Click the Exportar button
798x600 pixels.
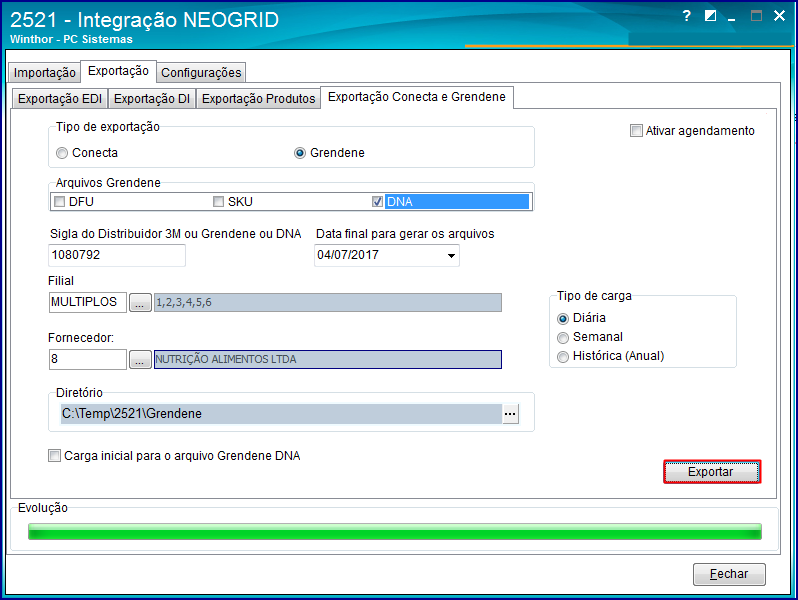(711, 472)
